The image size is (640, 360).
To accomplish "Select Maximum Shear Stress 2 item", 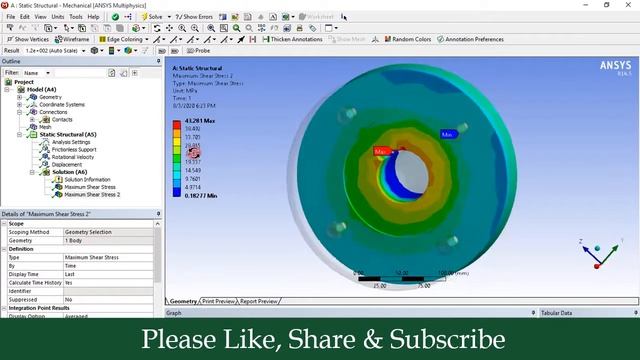I will pos(92,195).
